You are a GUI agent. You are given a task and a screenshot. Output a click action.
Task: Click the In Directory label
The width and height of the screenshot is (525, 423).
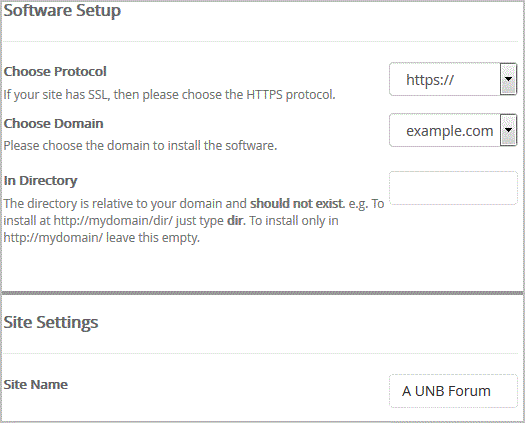pyautogui.click(x=40, y=181)
